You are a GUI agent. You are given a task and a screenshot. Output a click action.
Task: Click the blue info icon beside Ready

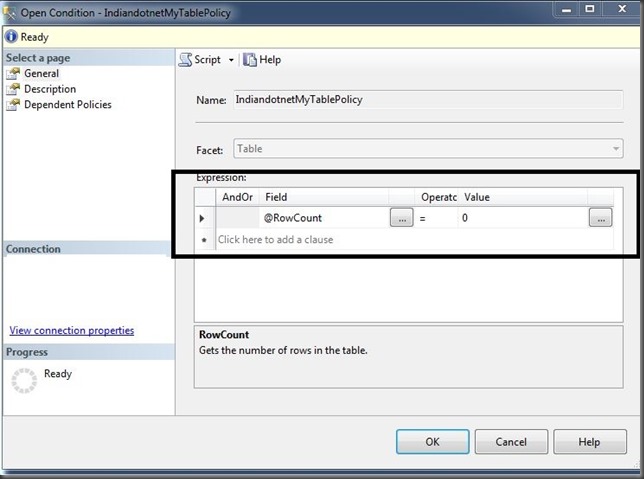[11, 37]
